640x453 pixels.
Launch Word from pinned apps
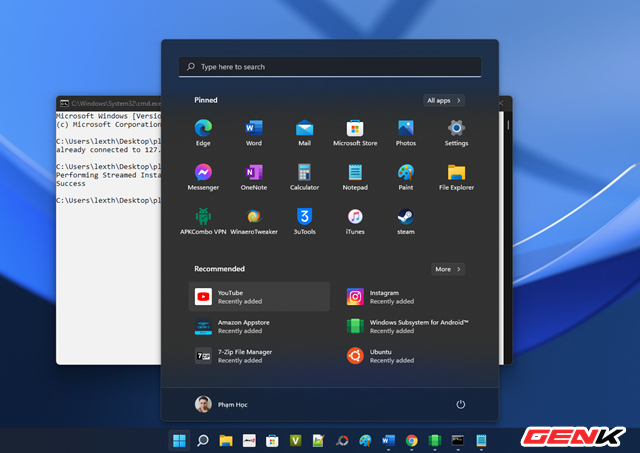click(253, 133)
